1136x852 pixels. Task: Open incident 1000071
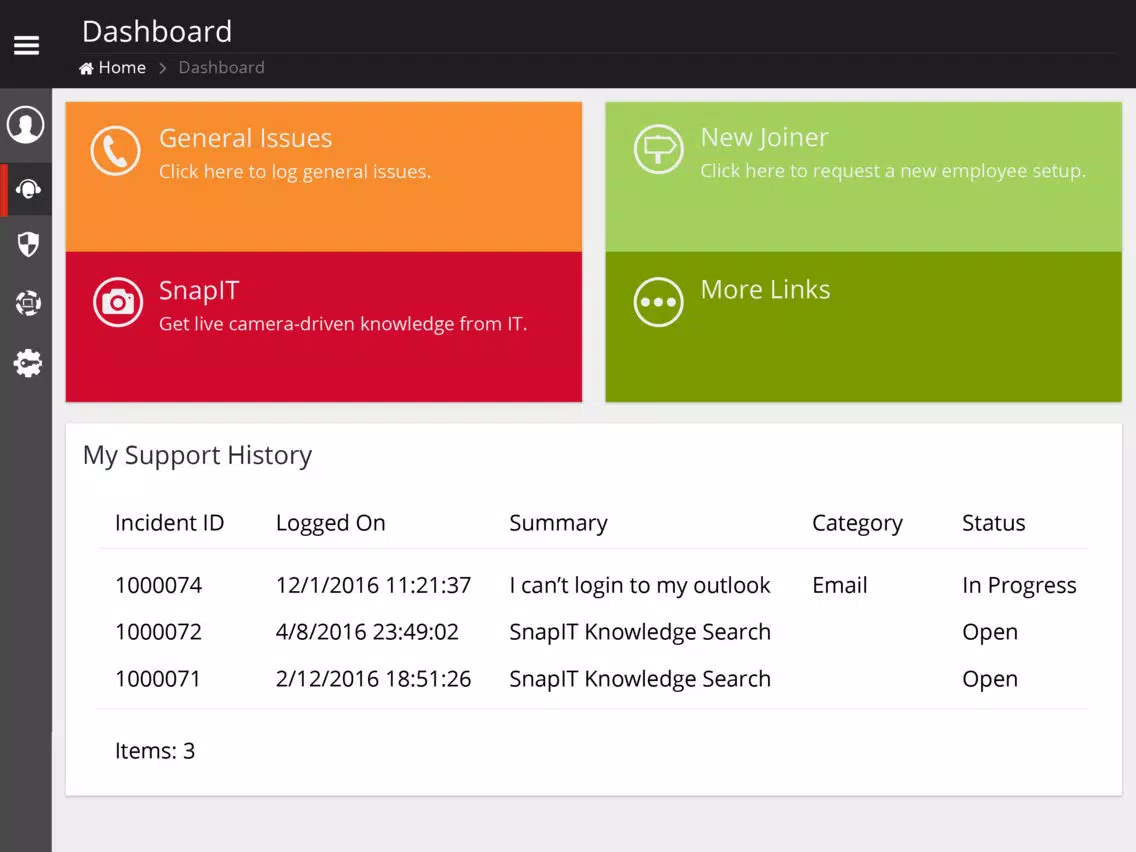point(158,679)
